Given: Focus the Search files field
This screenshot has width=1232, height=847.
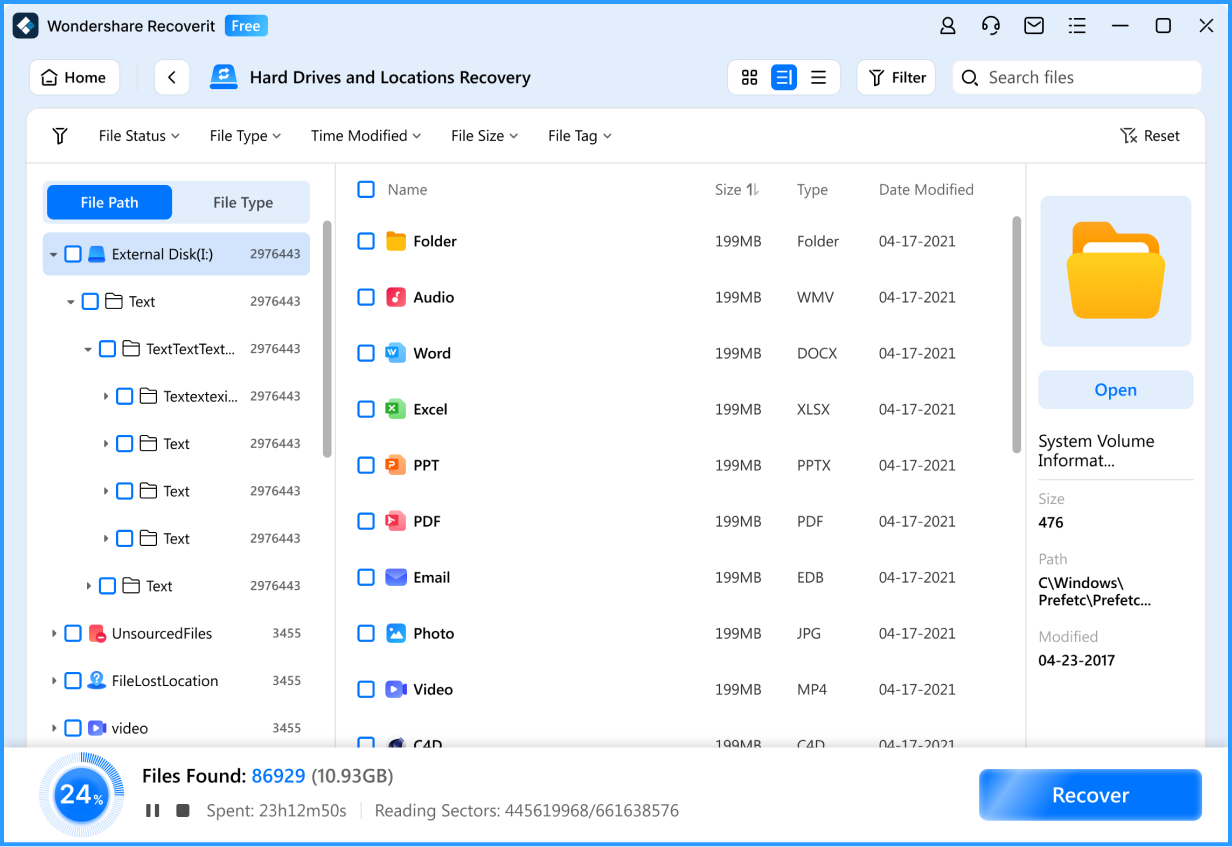Looking at the screenshot, I should 1077,77.
